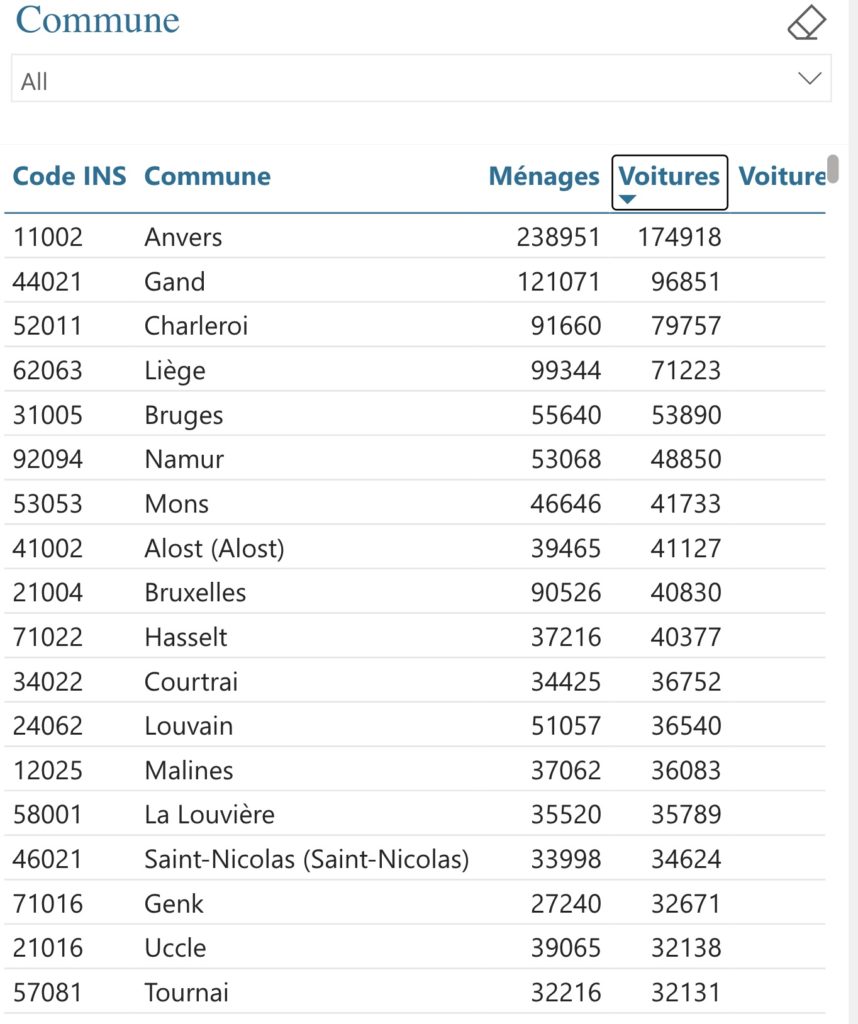
Task: Select the Gand commune cell
Action: coord(174,282)
